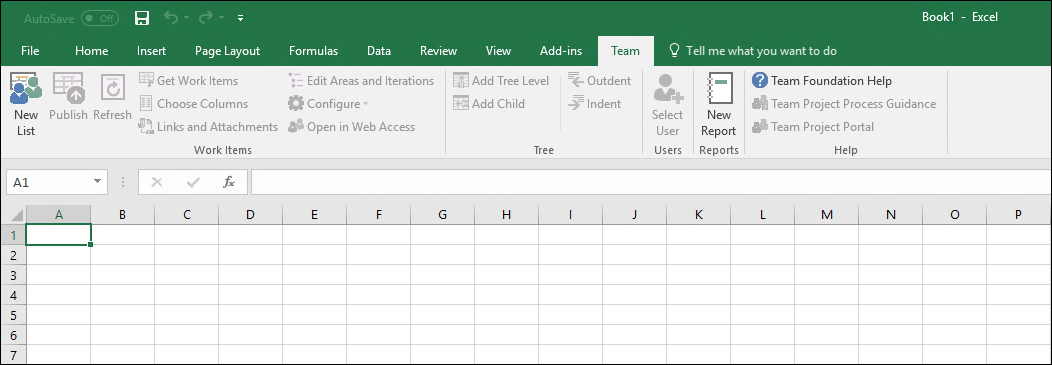Select cell A1
Image resolution: width=1052 pixels, height=365 pixels.
click(58, 234)
